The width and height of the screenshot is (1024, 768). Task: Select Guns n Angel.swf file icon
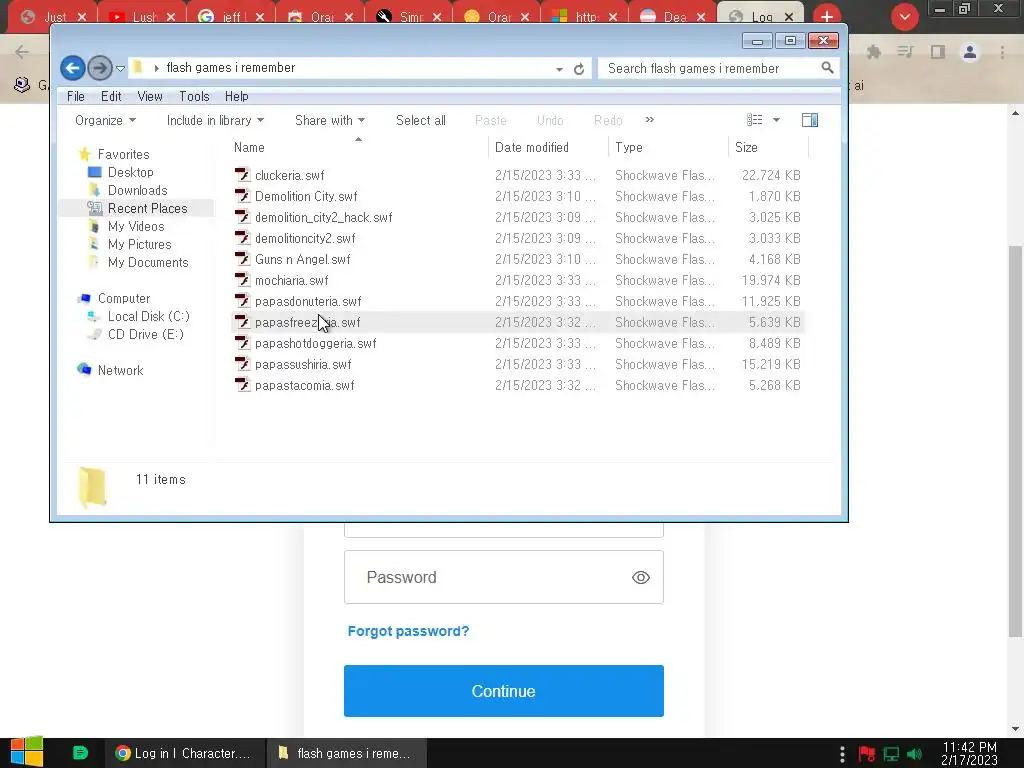(x=242, y=259)
